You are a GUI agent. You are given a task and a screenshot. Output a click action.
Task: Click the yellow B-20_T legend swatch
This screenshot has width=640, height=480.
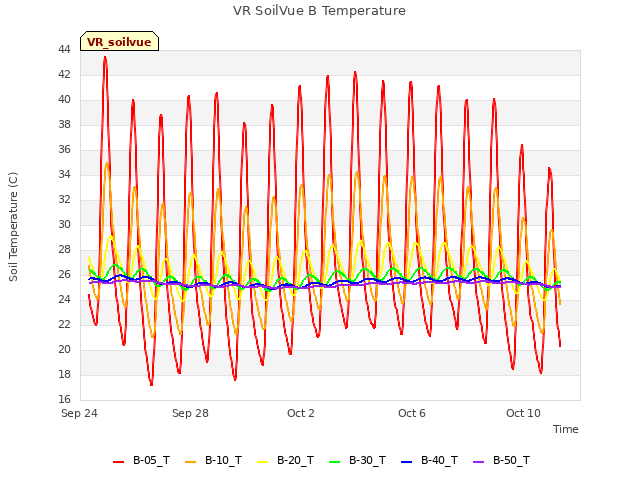[262, 462]
